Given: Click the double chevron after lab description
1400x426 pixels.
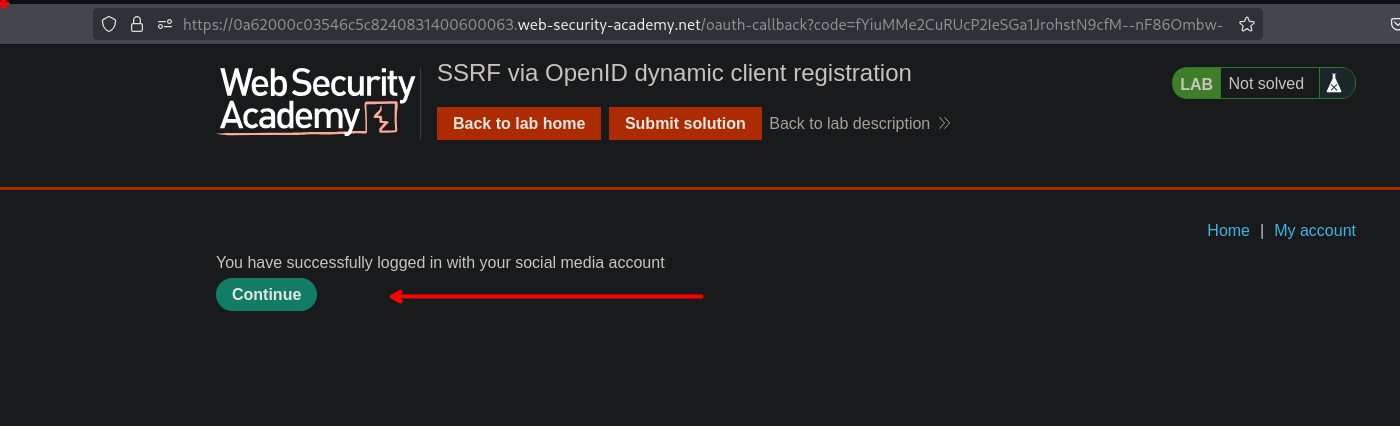Looking at the screenshot, I should [945, 124].
